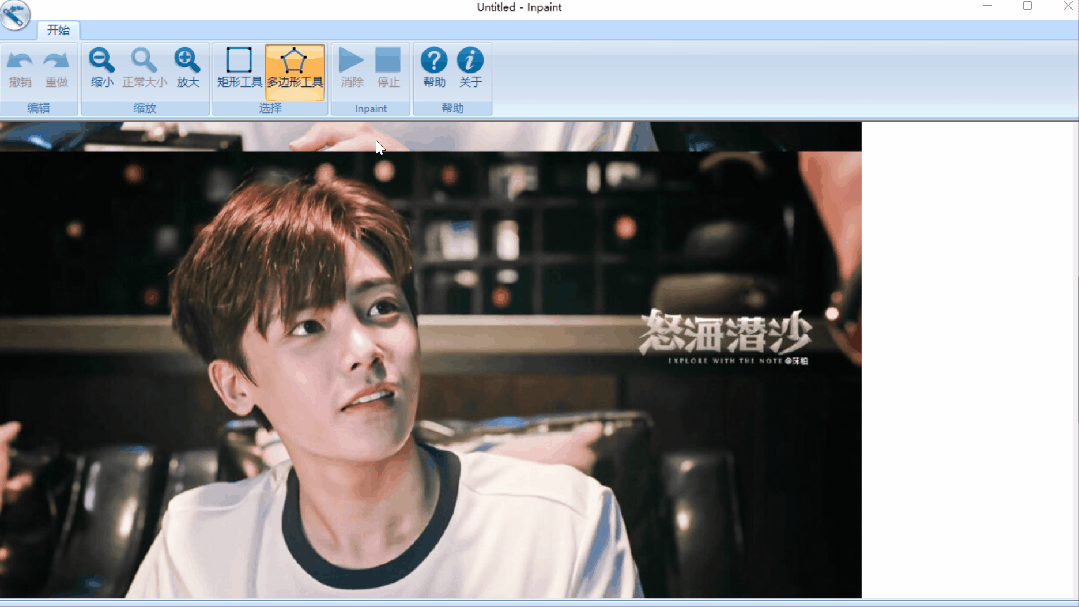
Task: Stop inpainting with 停止 button
Action: (x=388, y=68)
